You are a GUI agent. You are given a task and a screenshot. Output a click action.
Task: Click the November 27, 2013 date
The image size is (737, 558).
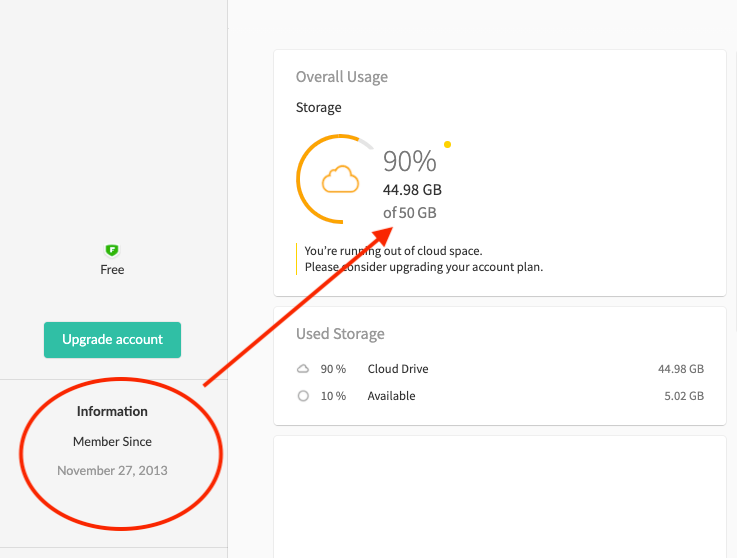[x=112, y=471]
